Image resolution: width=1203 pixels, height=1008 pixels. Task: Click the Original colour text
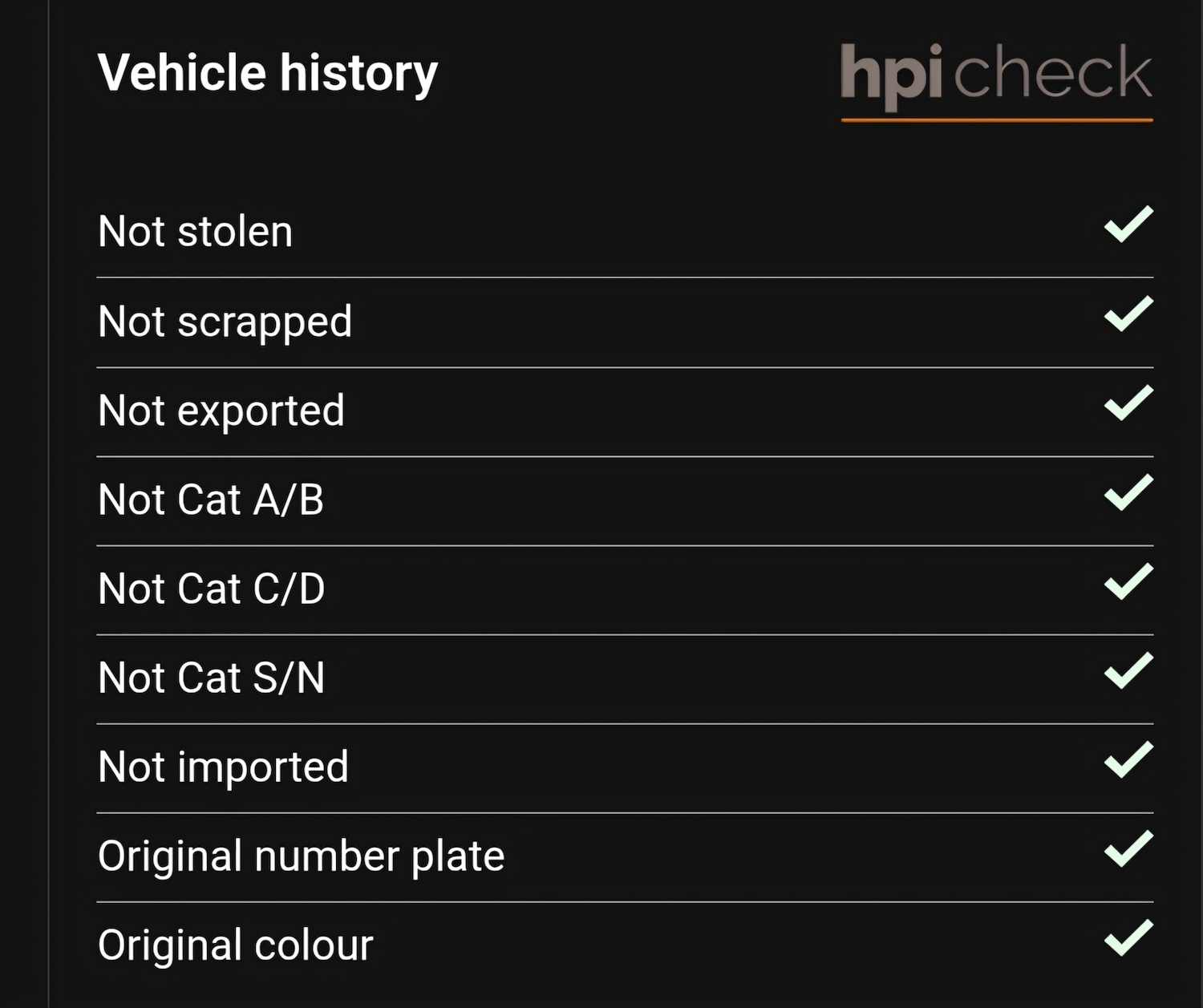[x=235, y=945]
